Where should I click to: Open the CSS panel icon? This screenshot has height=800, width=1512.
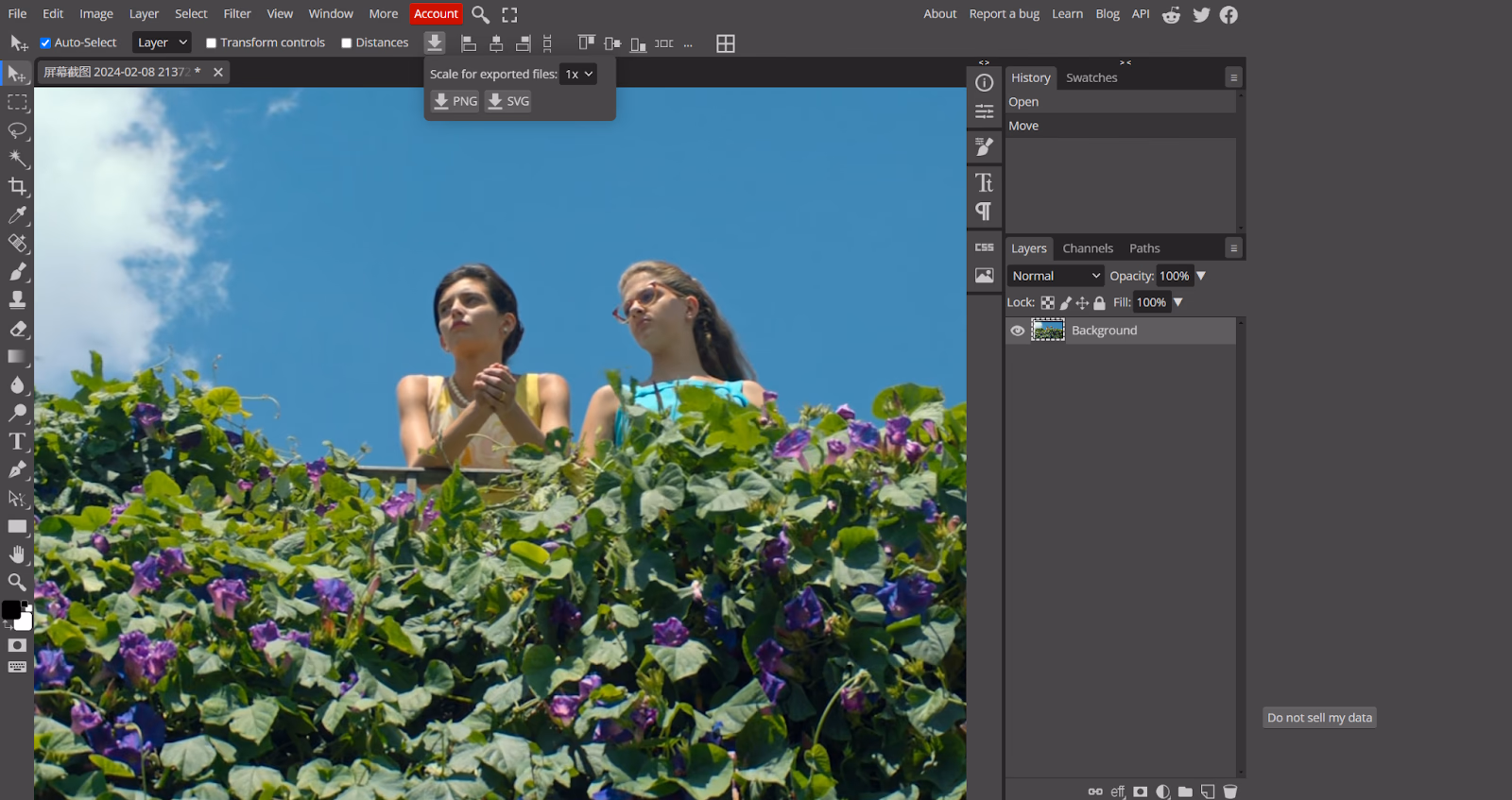coord(984,247)
